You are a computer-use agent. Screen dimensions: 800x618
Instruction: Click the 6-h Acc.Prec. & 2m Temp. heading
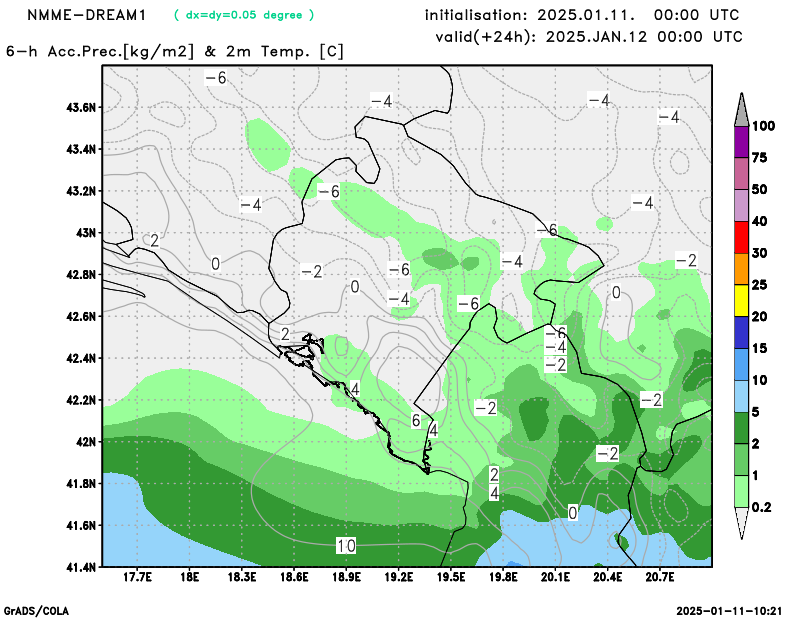(x=175, y=51)
